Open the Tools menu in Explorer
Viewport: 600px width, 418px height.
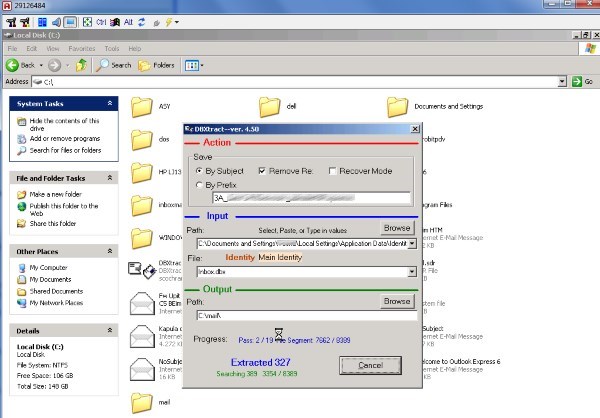tap(112, 49)
